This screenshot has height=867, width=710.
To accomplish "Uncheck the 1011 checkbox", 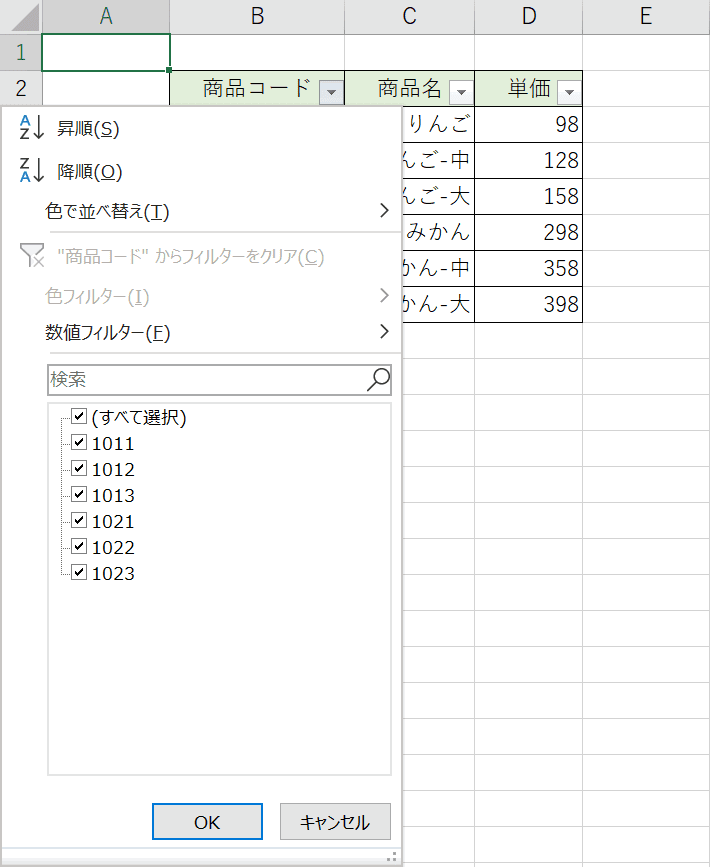I will 79,442.
